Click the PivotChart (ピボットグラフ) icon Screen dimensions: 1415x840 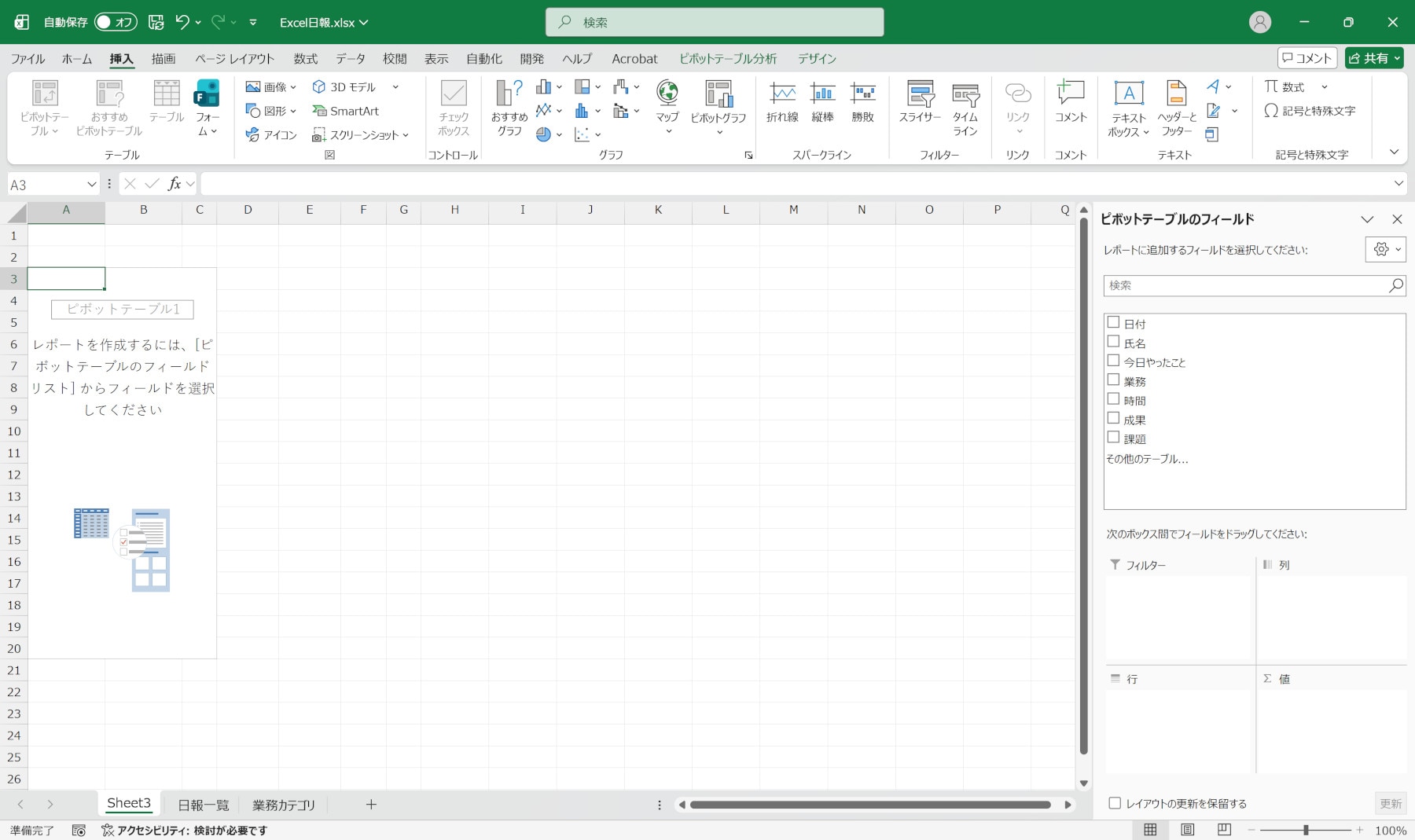718,96
